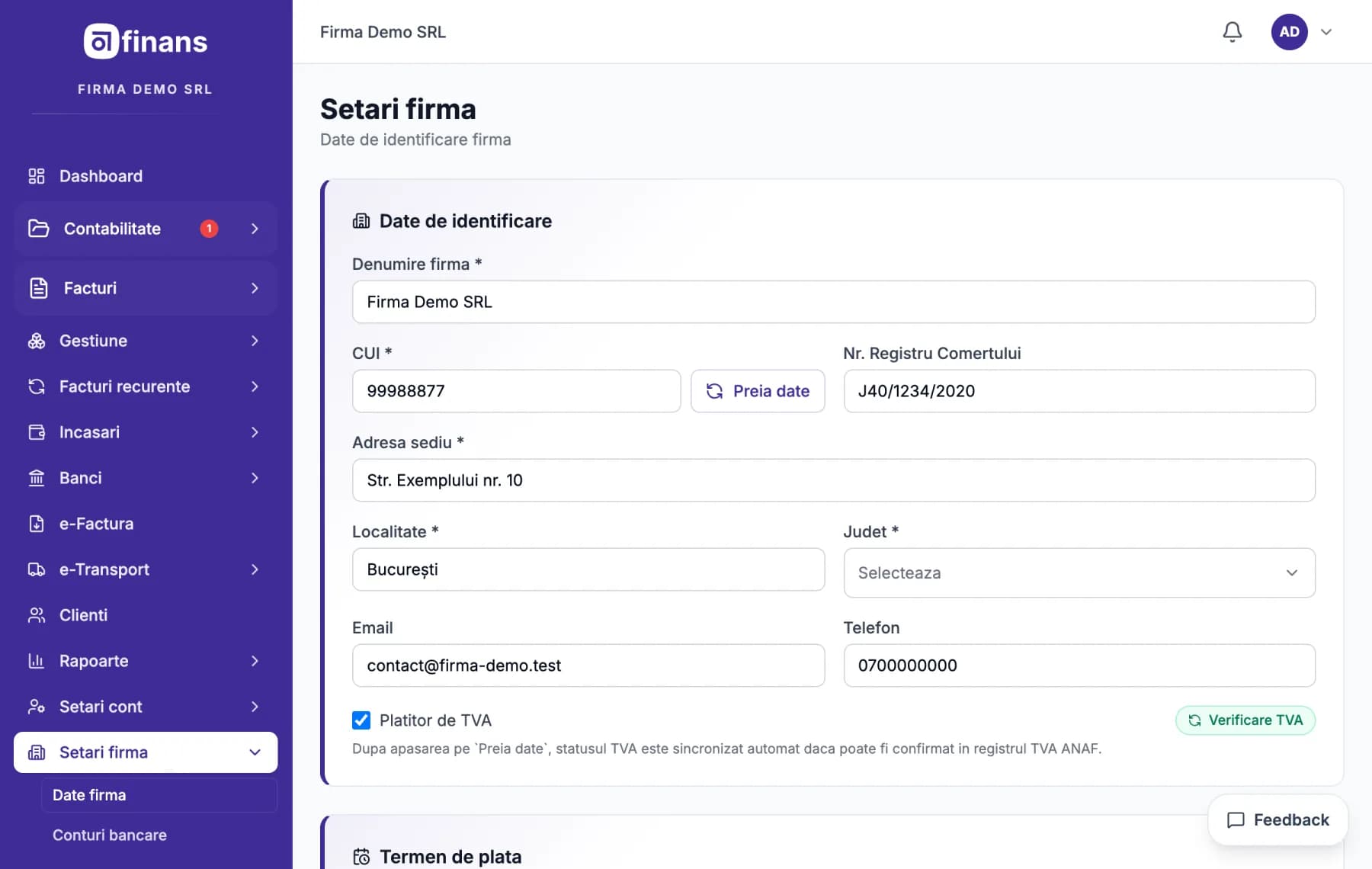This screenshot has width=1372, height=869.
Task: Click the Facturi recurente refresh icon
Action: tap(37, 386)
